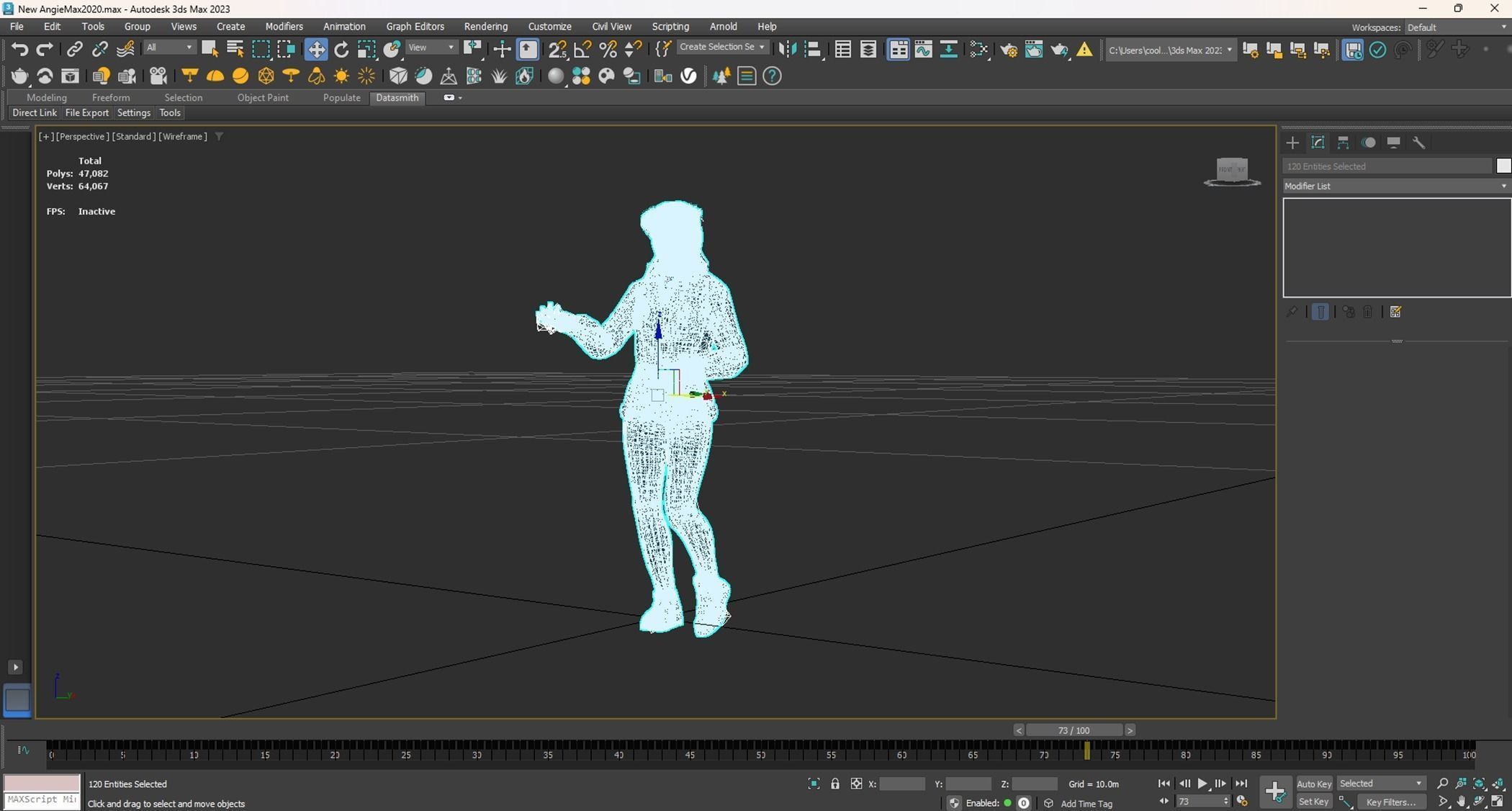Toggle the Selection Lock padlock

click(x=834, y=784)
